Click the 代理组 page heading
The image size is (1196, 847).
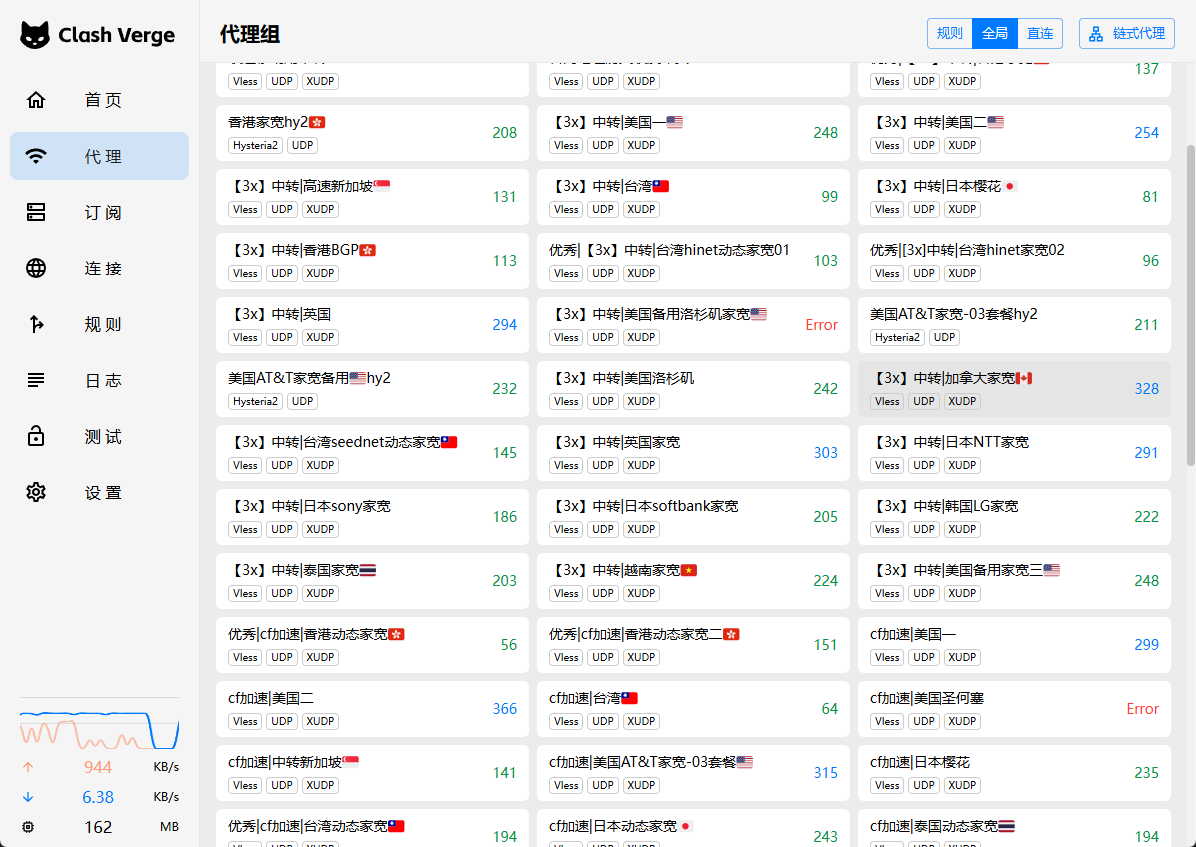pos(250,34)
